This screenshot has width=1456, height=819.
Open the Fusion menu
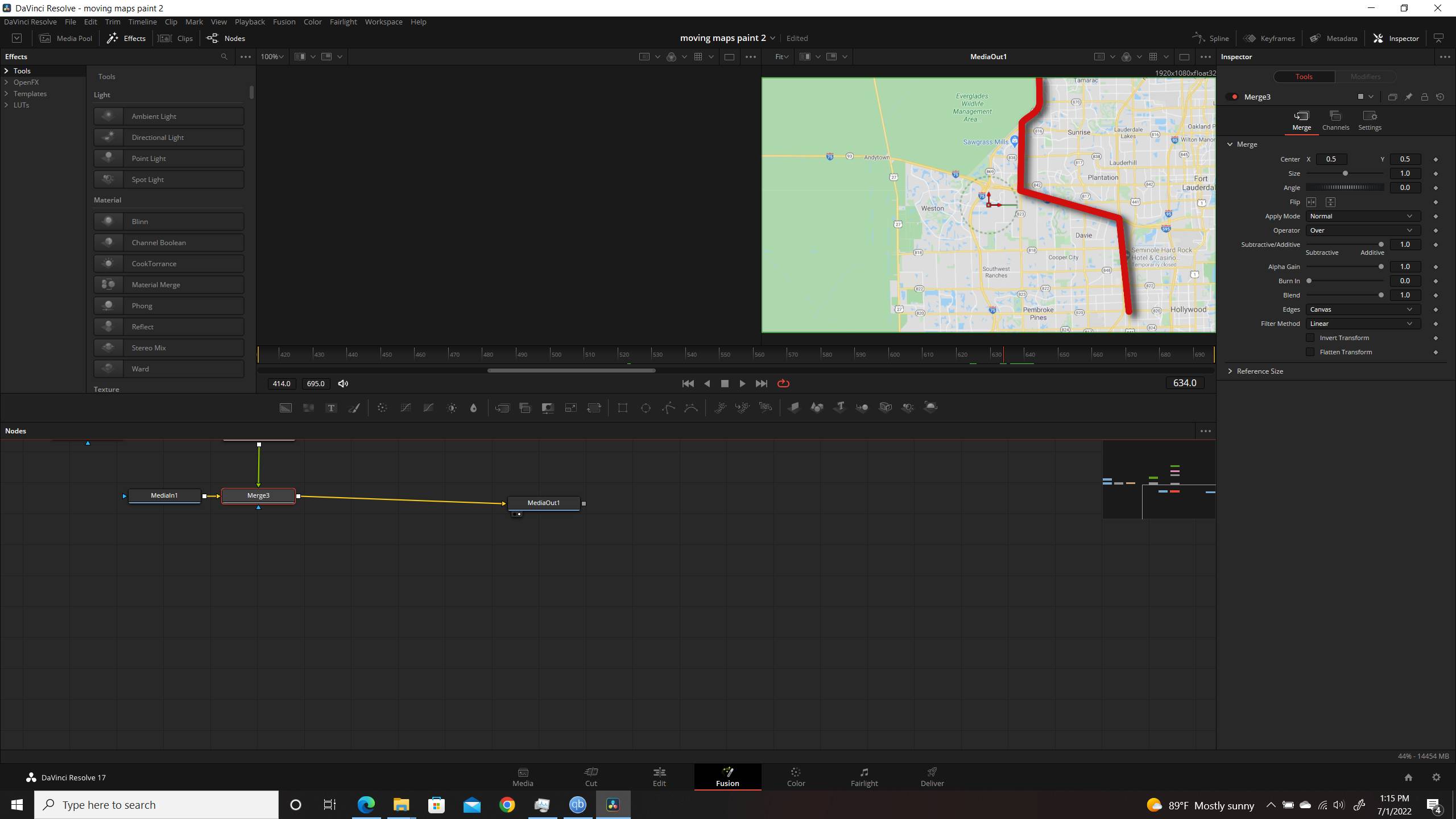pyautogui.click(x=284, y=22)
